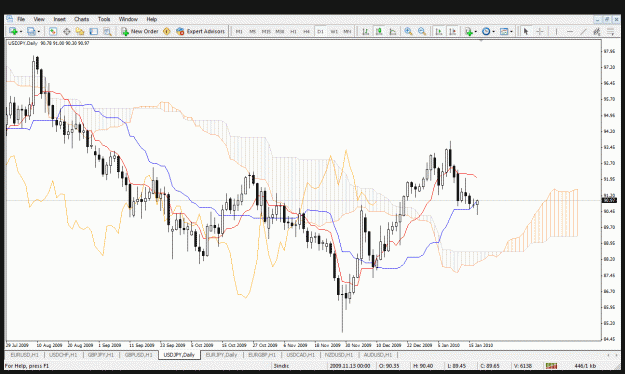625x374 pixels.
Task: Toggle the Terminal window icon
Action: 94,31
